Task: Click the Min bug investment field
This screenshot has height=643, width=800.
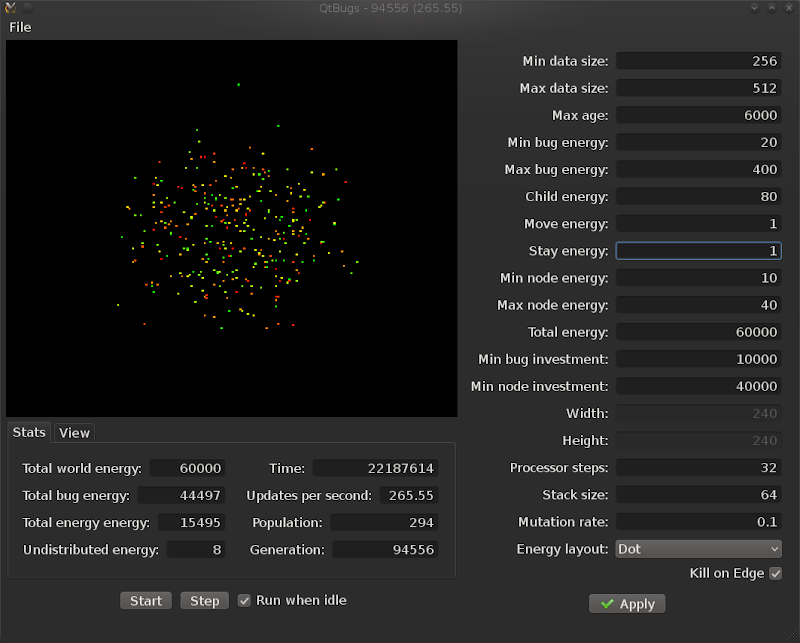Action: click(698, 359)
